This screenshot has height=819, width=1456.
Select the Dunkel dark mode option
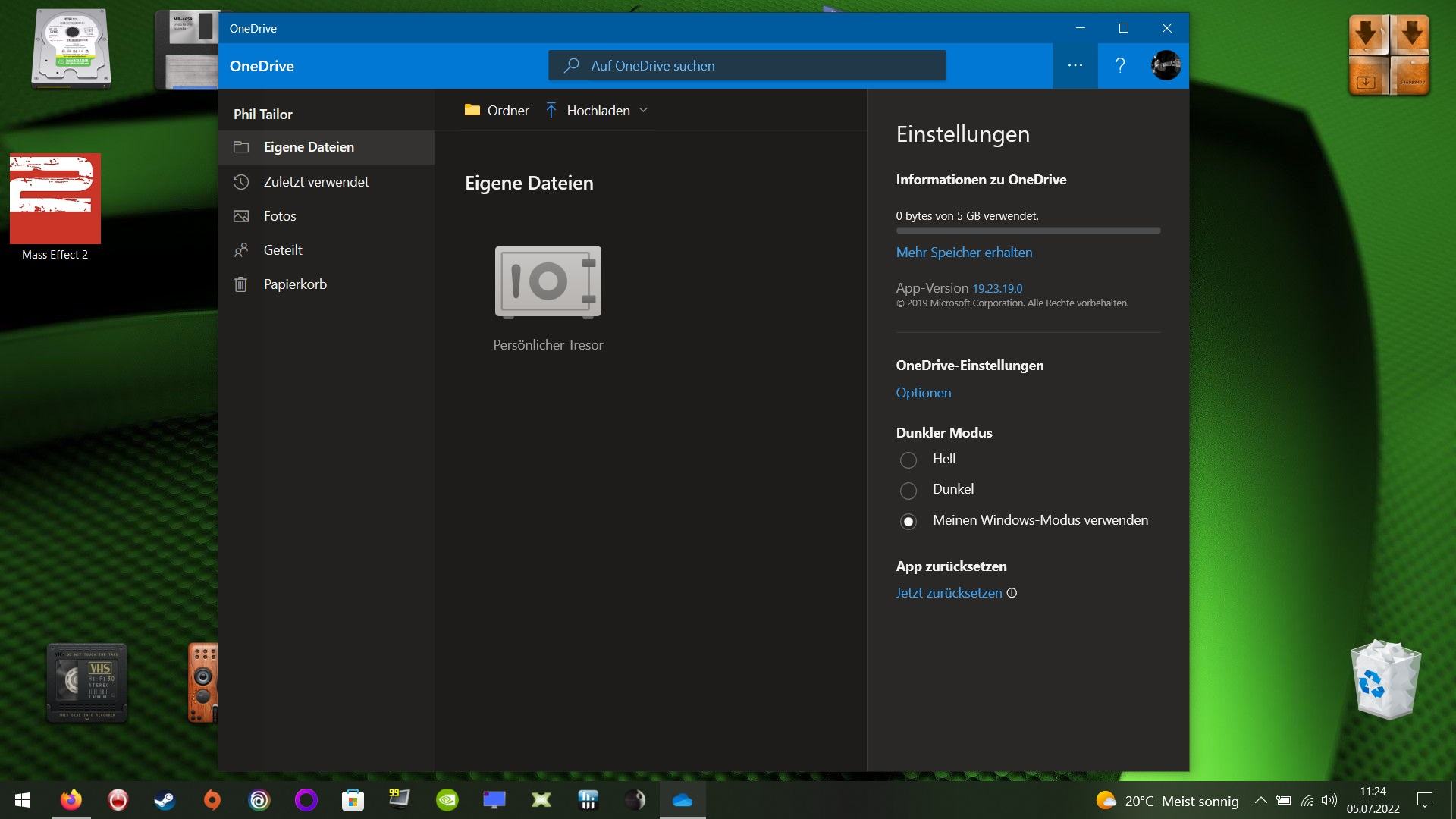click(x=908, y=491)
